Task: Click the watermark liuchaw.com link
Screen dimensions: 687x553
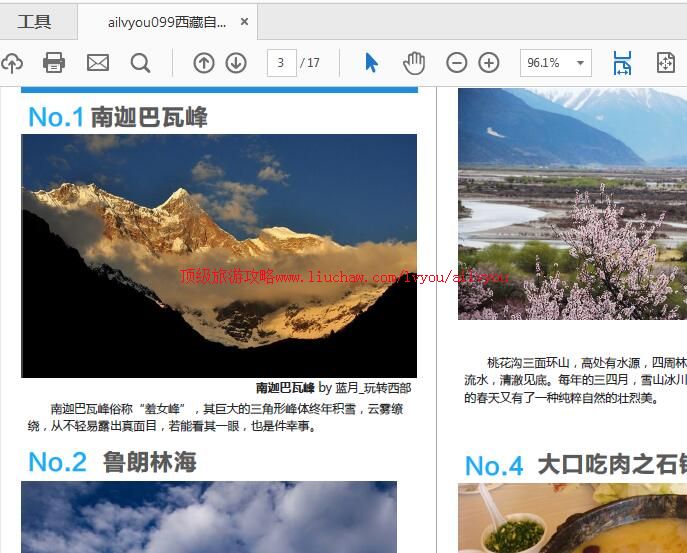Action: [x=345, y=277]
